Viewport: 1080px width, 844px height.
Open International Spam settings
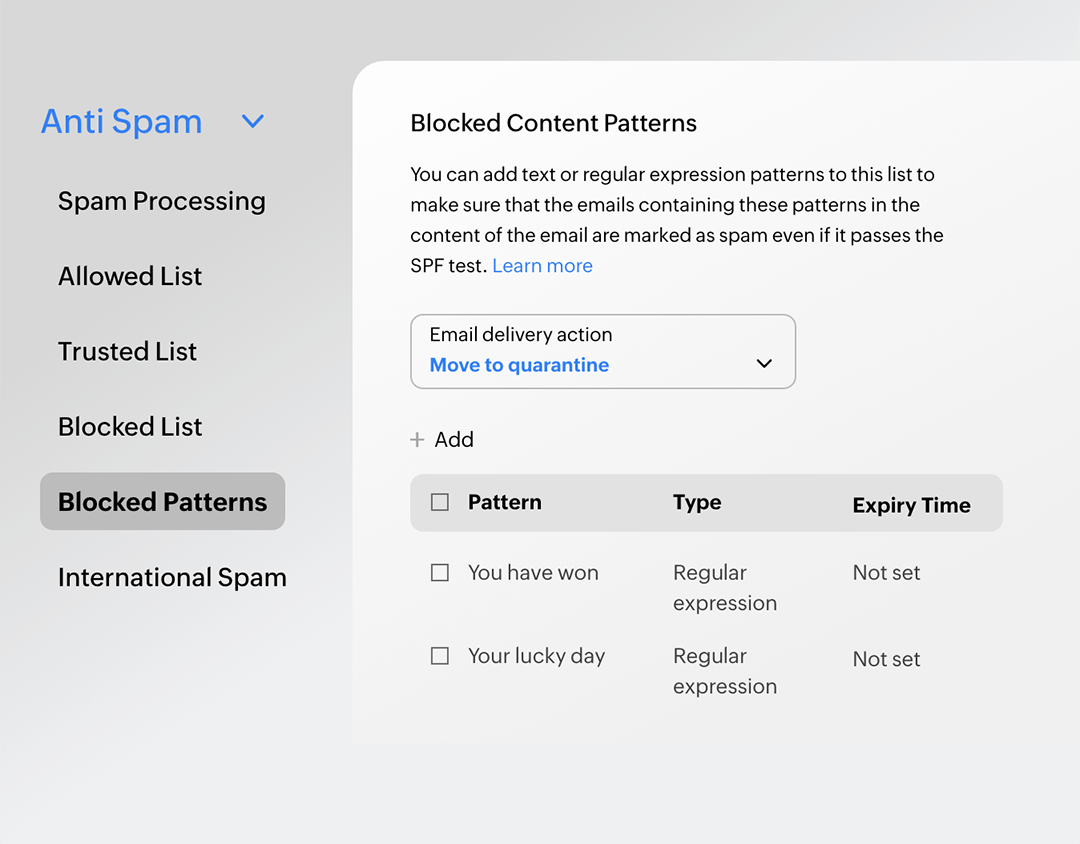[172, 577]
